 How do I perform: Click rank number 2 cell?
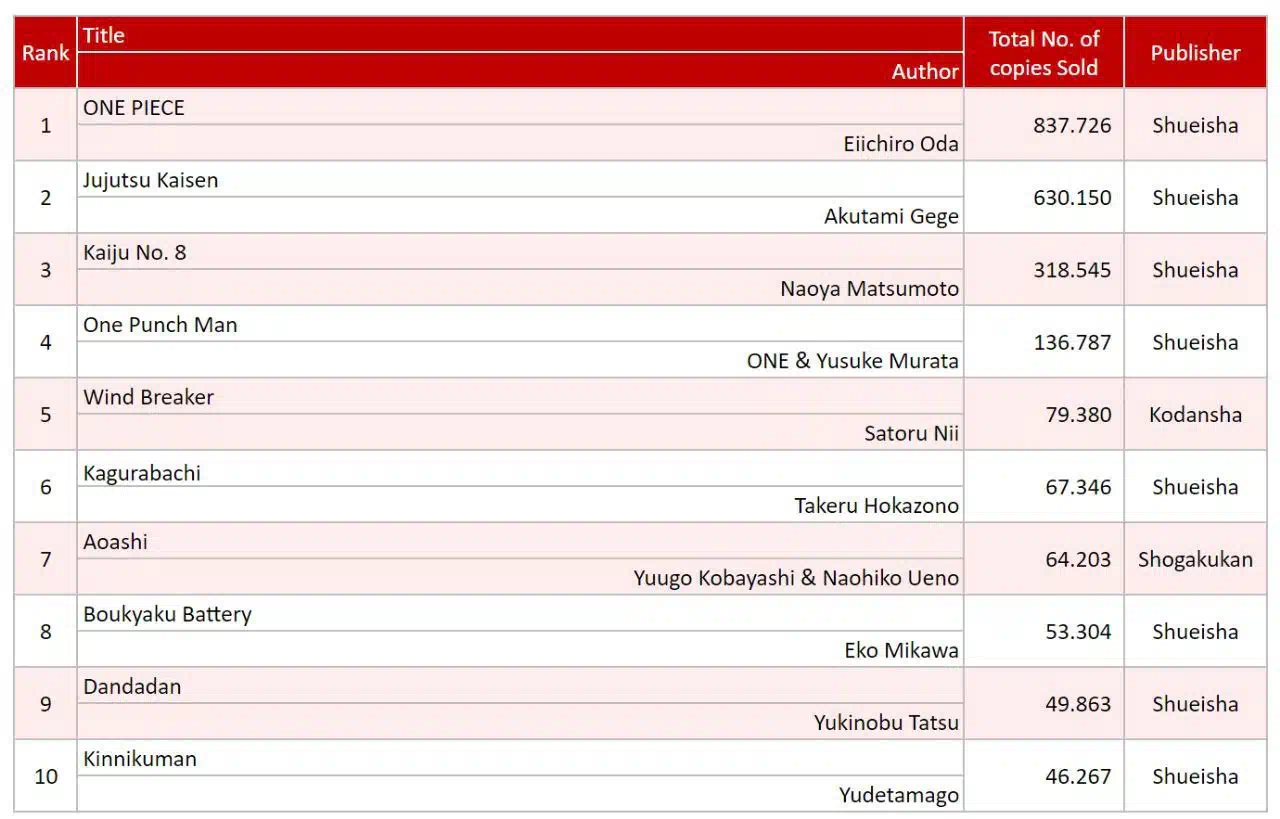coord(45,197)
